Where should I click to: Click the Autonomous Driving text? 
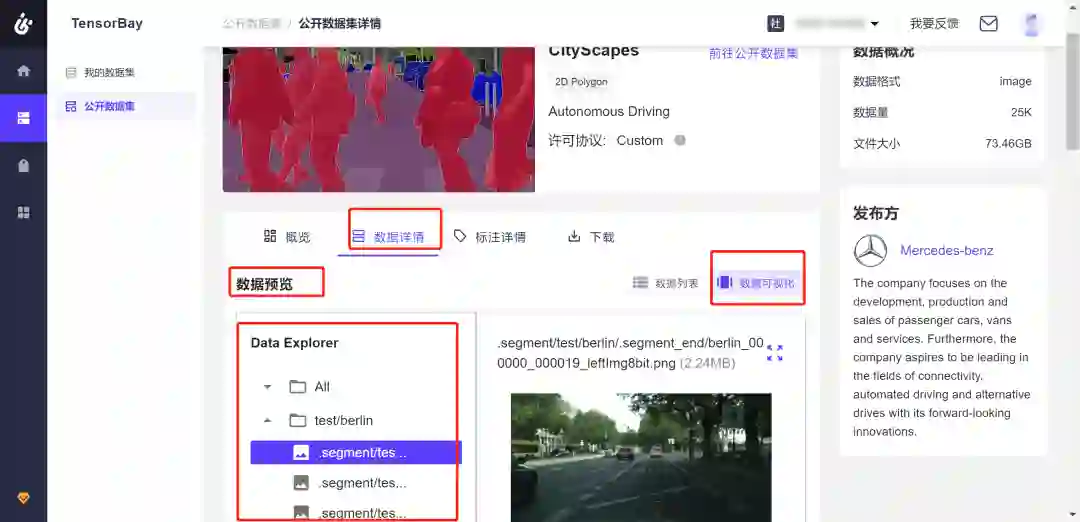tap(609, 112)
